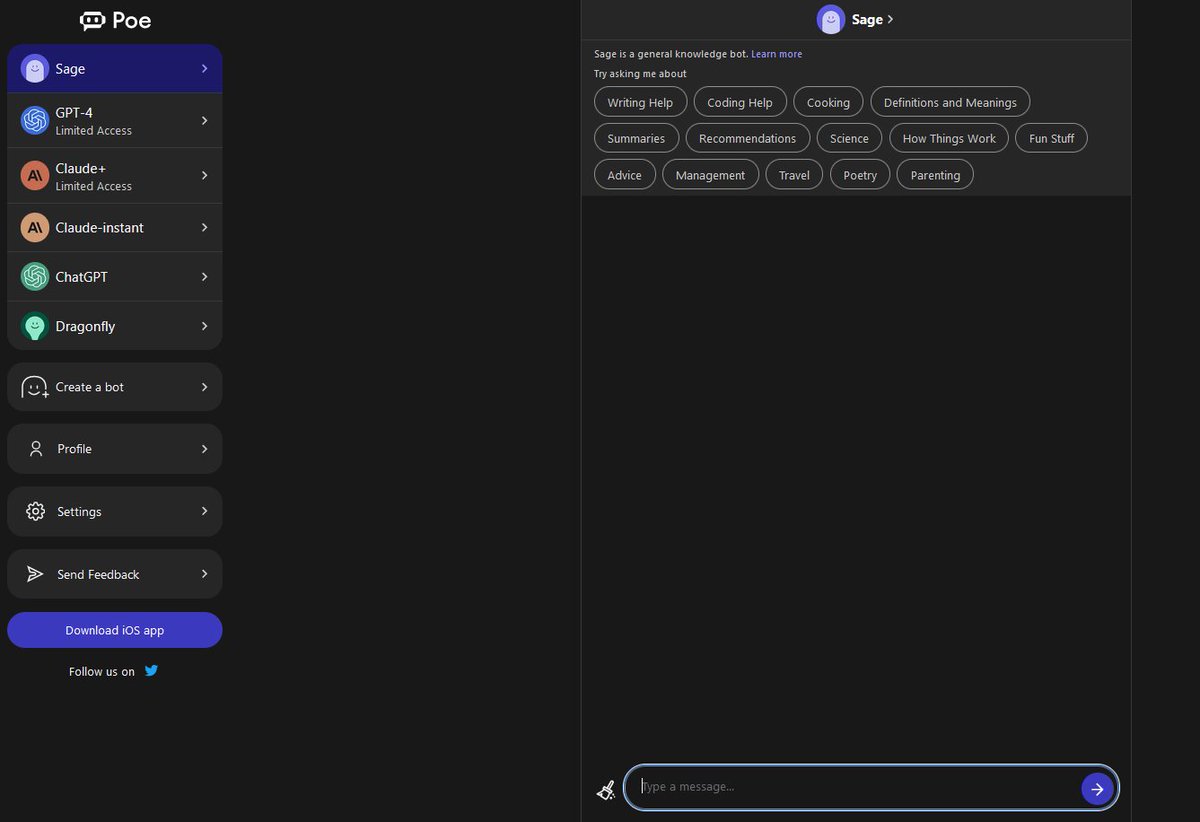Expand Profile row chevron
The width and height of the screenshot is (1200, 822).
coord(204,449)
